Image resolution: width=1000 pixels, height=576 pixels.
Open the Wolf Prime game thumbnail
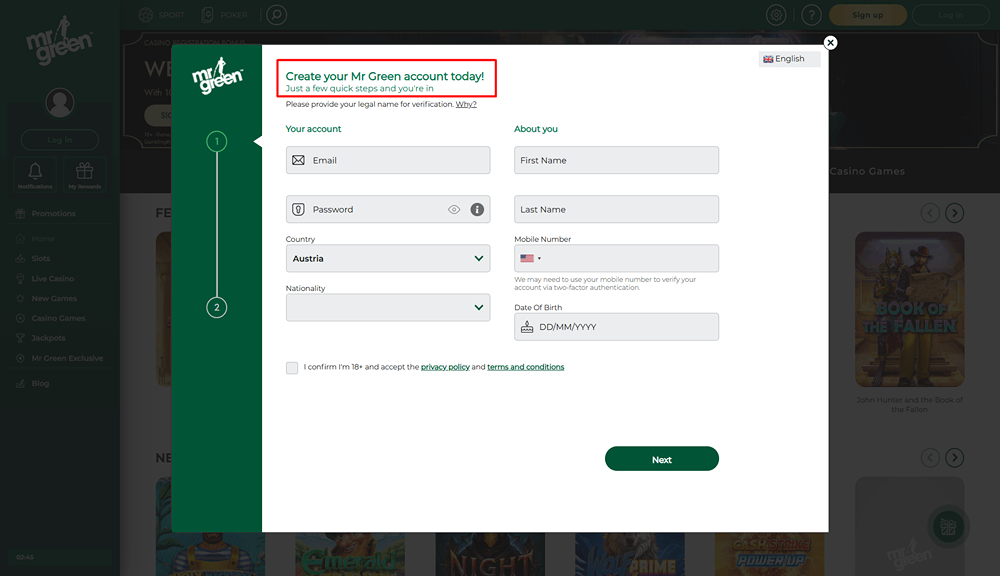pos(629,554)
